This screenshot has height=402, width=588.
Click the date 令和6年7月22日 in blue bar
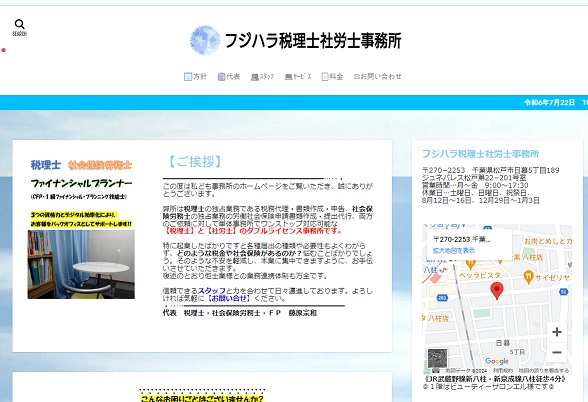click(x=549, y=102)
